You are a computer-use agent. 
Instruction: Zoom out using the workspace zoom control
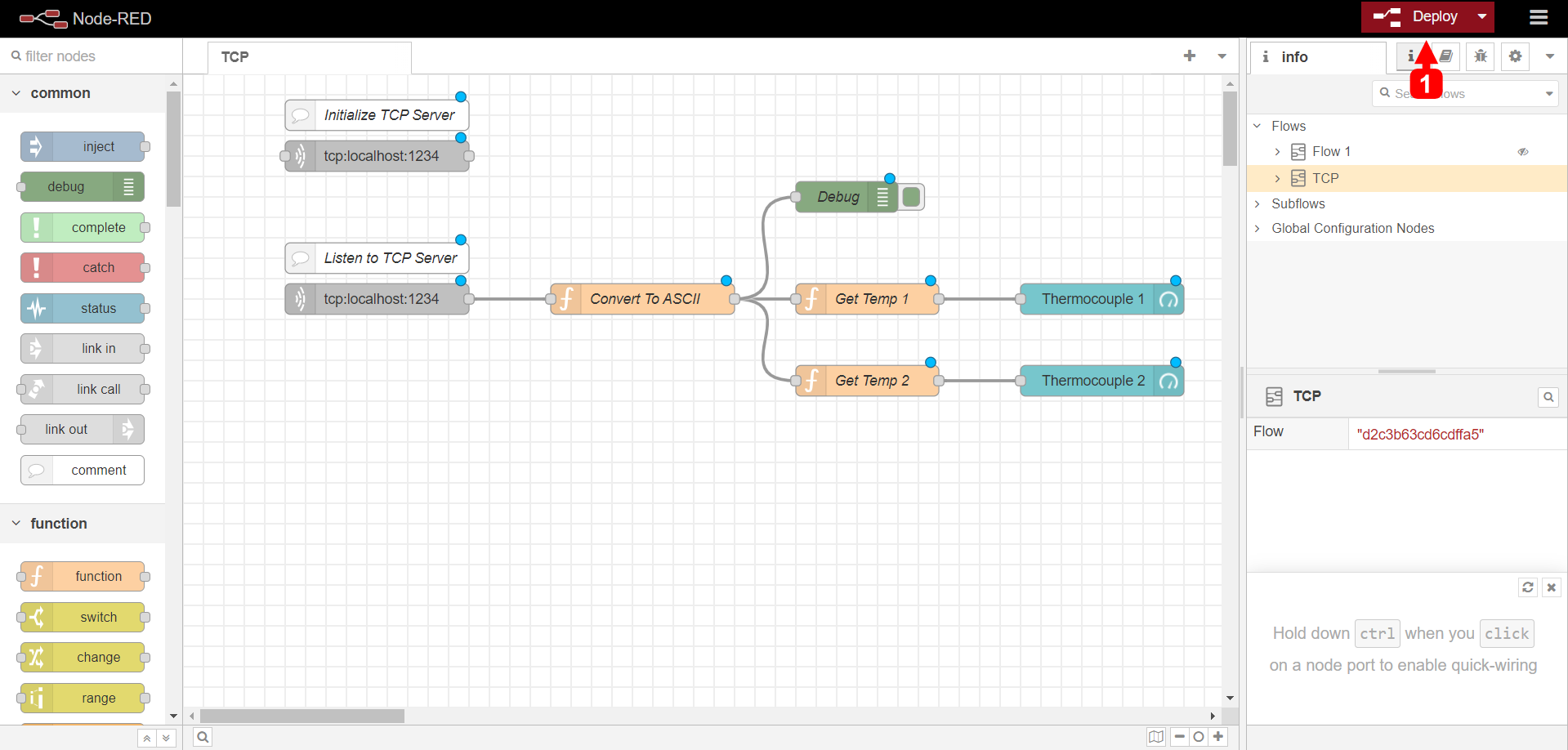(x=1179, y=736)
